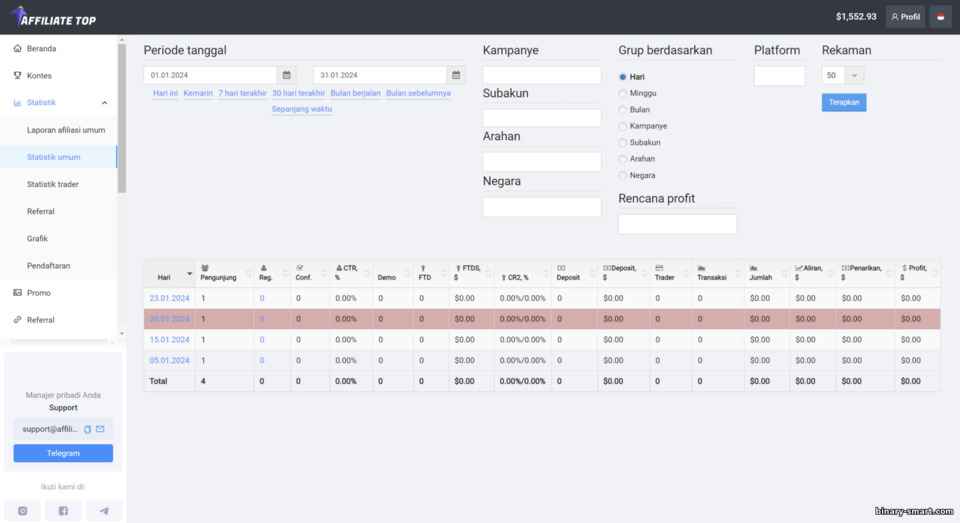Group results by Minggu
This screenshot has width=960, height=523.
click(623, 94)
